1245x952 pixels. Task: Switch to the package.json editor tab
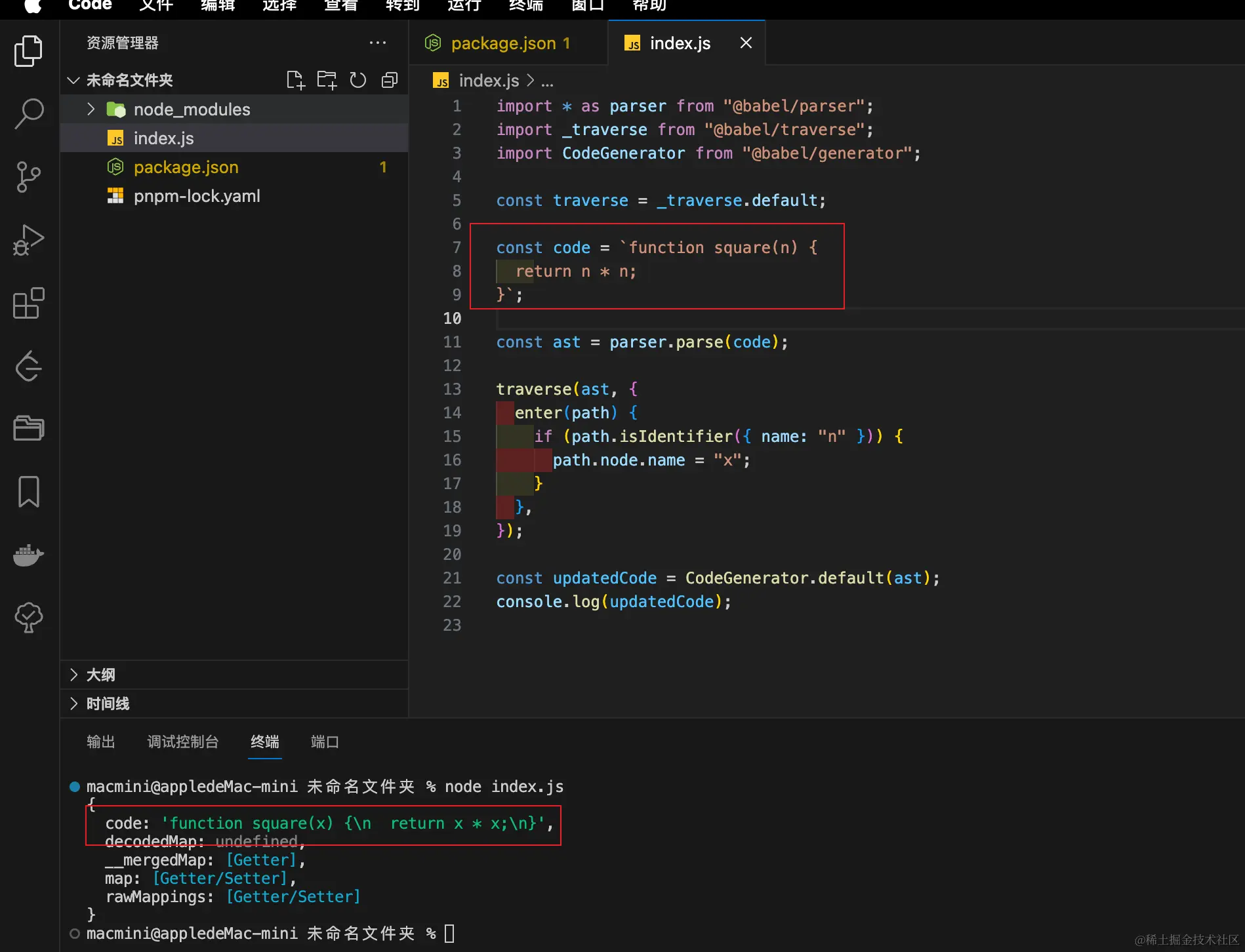(508, 43)
